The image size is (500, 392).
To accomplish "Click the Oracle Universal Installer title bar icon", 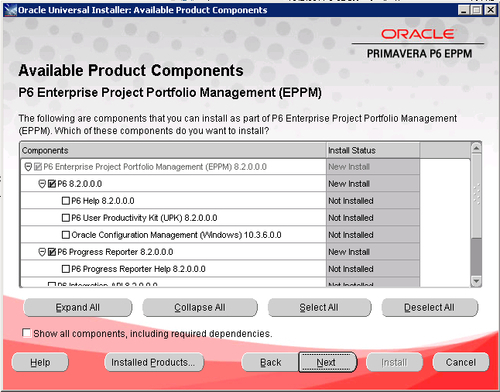I will pyautogui.click(x=11, y=10).
